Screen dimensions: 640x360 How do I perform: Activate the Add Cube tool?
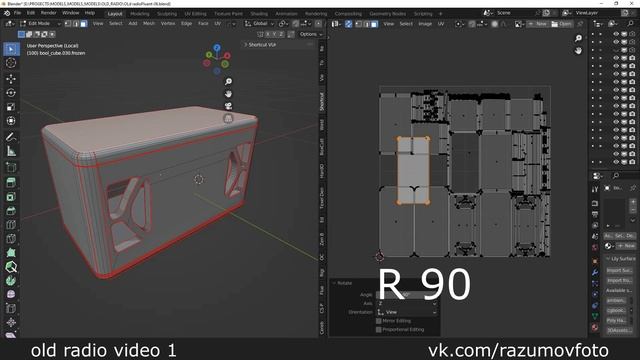point(11,167)
